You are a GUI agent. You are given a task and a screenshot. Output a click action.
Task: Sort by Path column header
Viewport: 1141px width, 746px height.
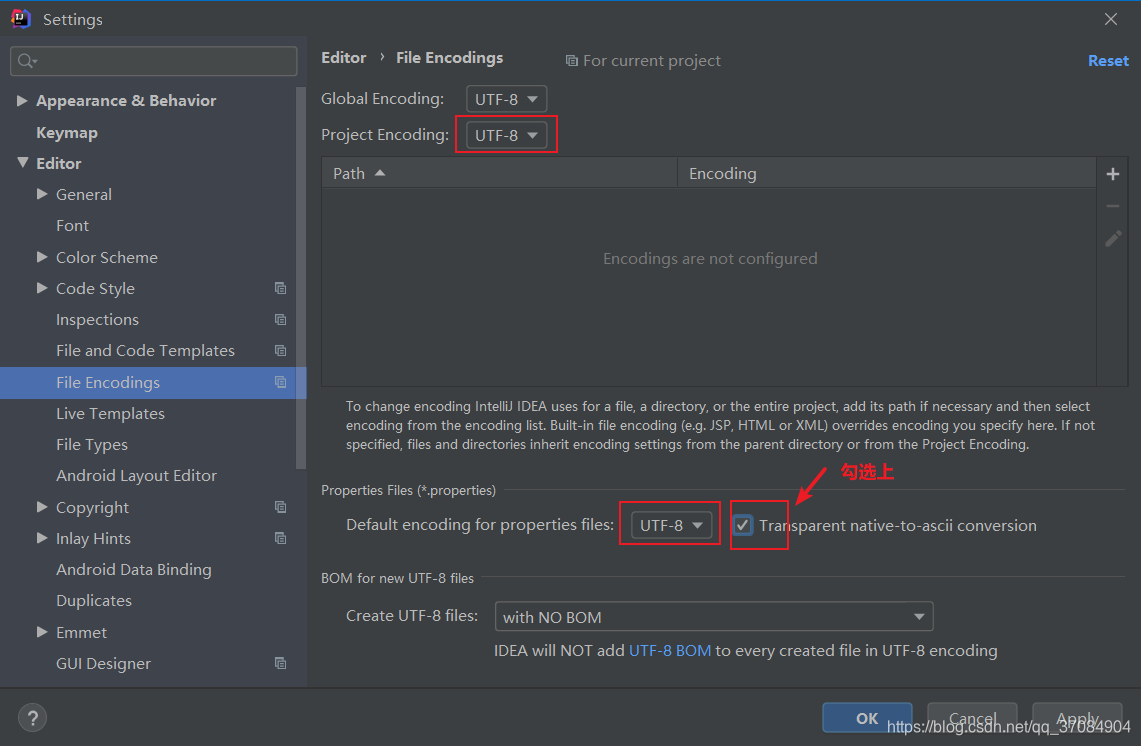499,173
